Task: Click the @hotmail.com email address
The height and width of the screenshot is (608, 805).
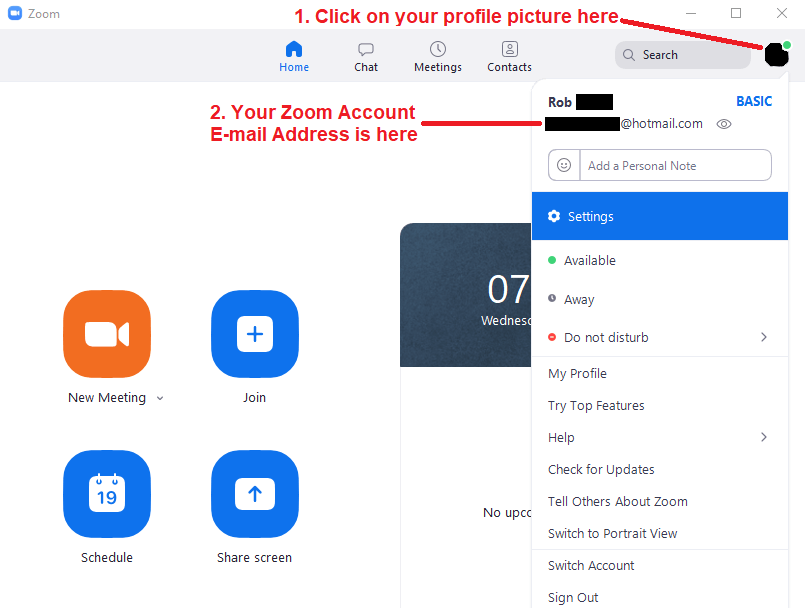Action: (662, 124)
